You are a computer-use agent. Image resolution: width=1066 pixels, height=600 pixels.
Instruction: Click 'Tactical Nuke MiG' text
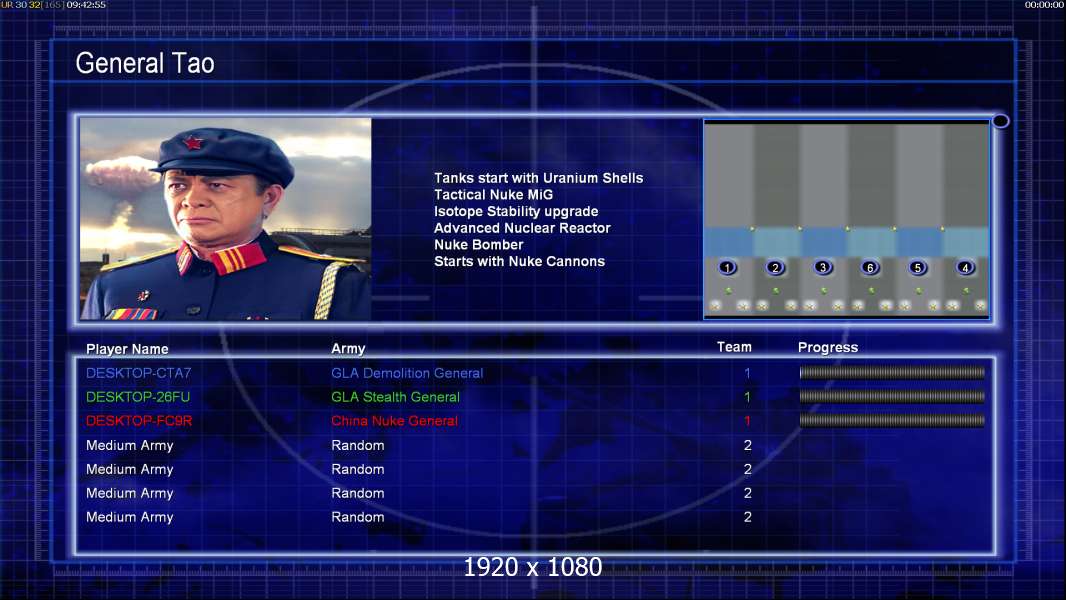tap(494, 194)
